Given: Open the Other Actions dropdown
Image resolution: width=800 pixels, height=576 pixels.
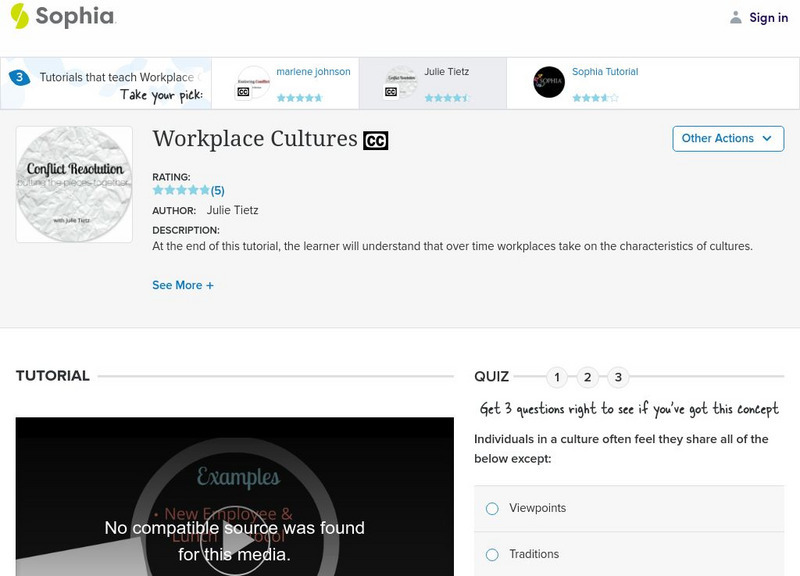Looking at the screenshot, I should pyautogui.click(x=727, y=139).
